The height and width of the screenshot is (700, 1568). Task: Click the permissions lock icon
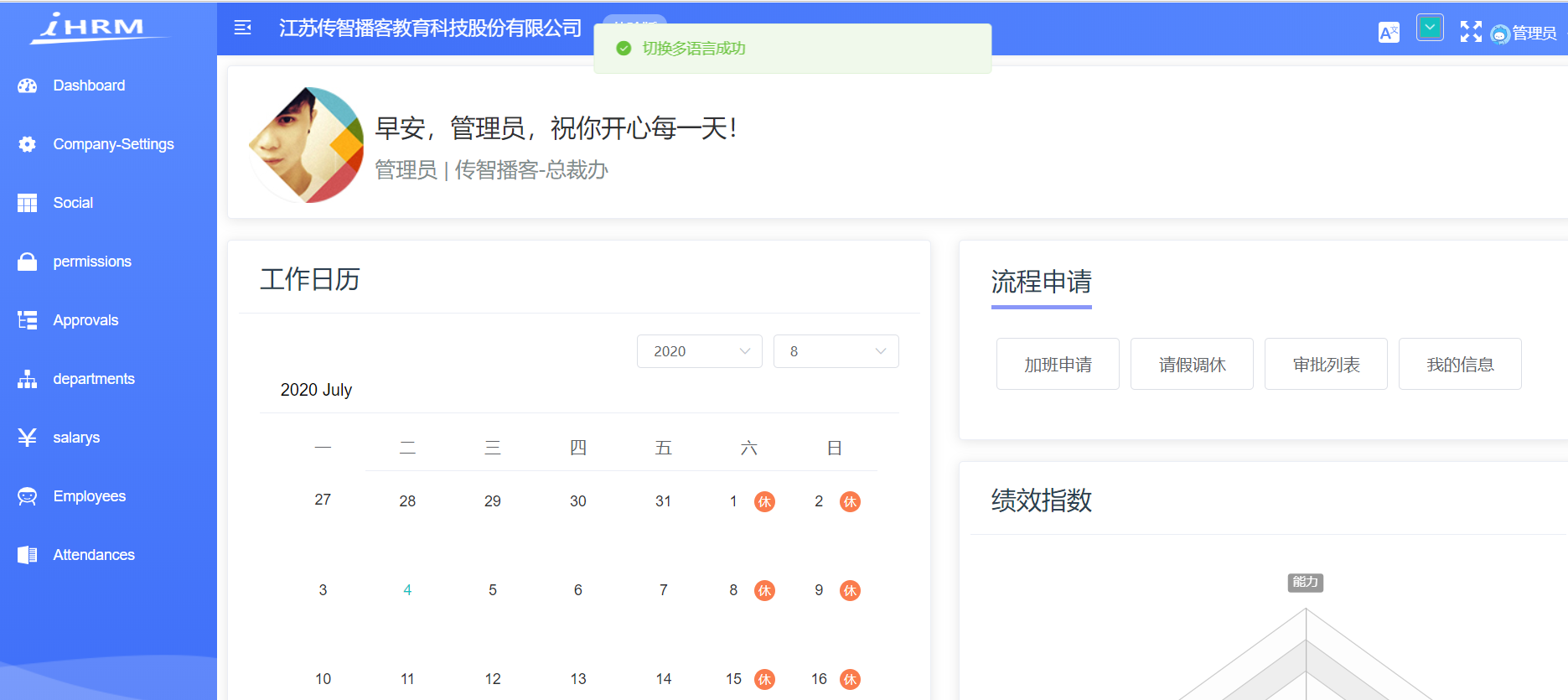28,262
